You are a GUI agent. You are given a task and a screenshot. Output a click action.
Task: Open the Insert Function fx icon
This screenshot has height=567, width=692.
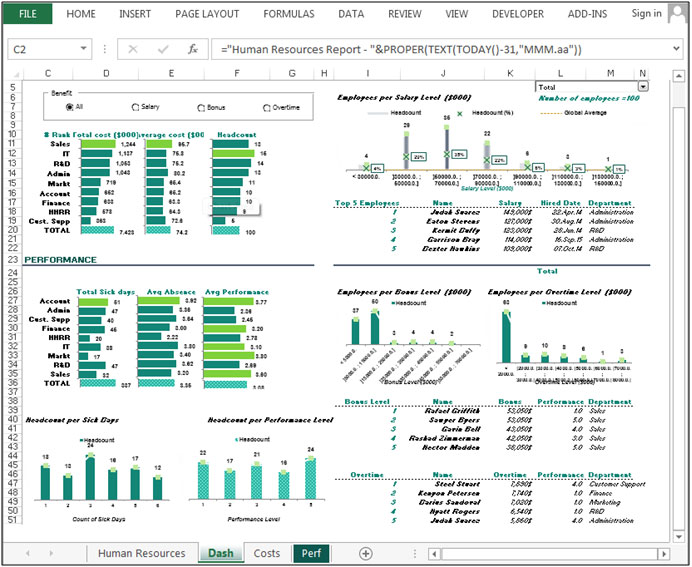192,49
